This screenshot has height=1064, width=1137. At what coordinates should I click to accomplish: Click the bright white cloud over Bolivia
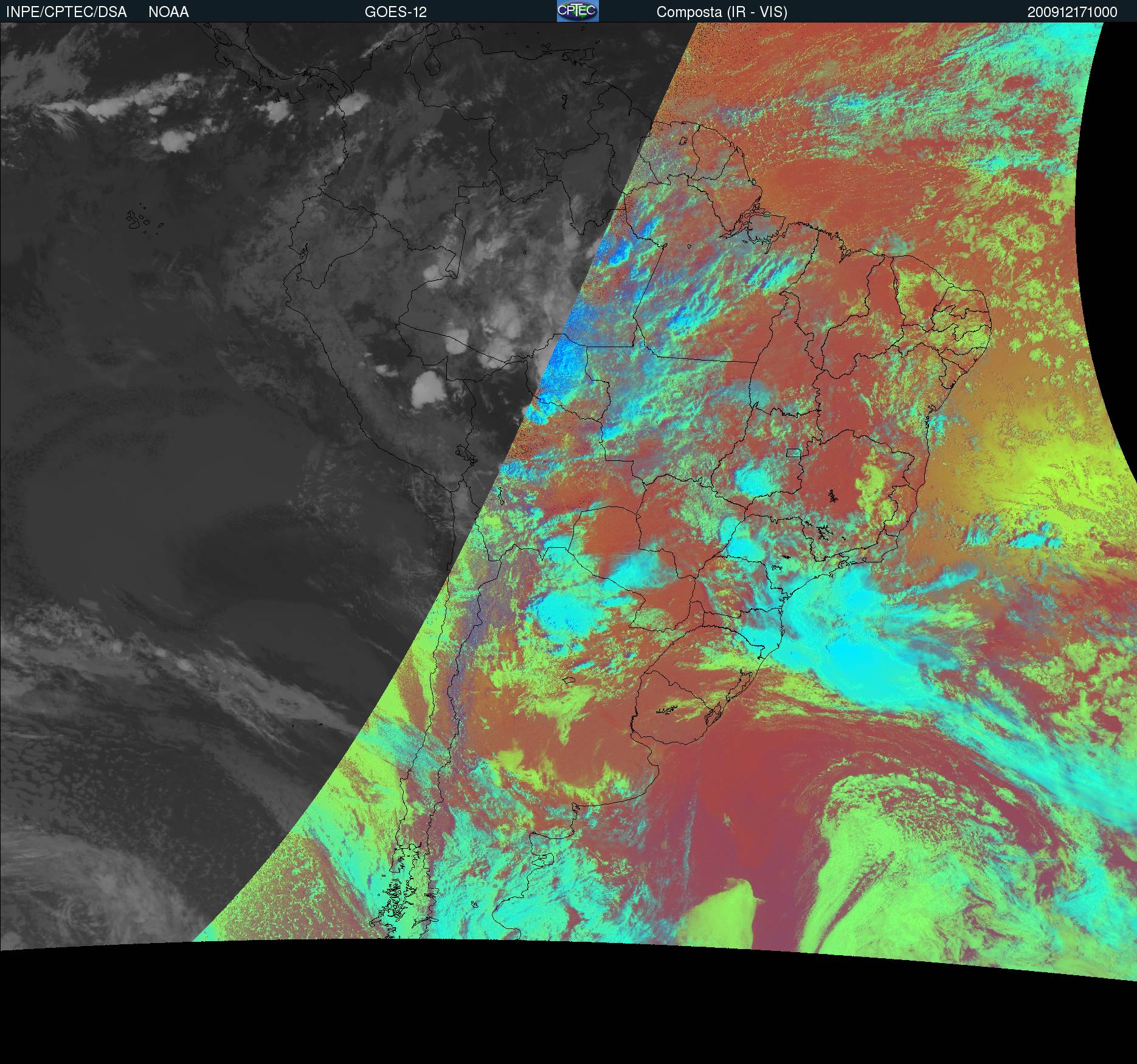point(429,389)
